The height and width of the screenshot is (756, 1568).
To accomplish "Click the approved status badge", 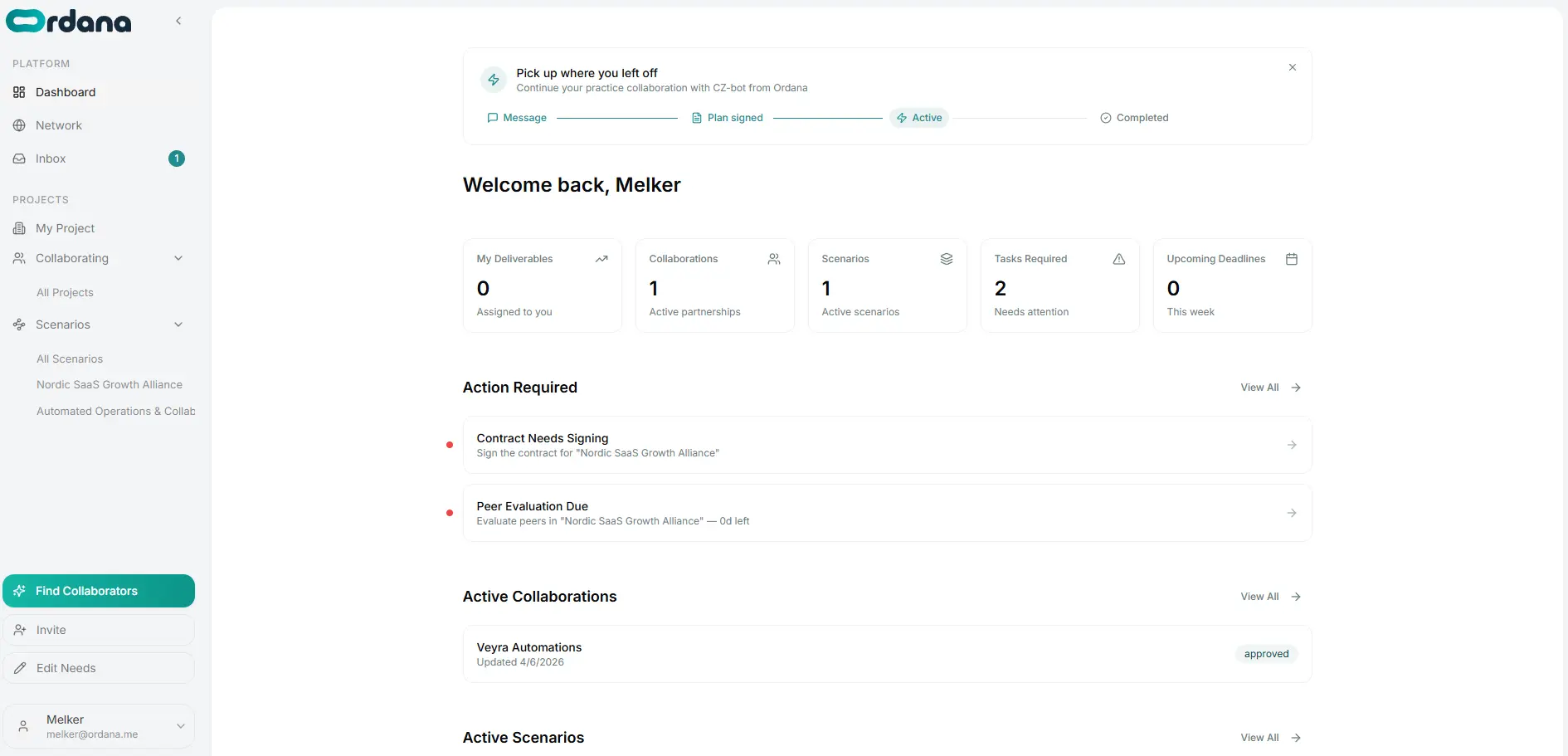I will pyautogui.click(x=1266, y=654).
